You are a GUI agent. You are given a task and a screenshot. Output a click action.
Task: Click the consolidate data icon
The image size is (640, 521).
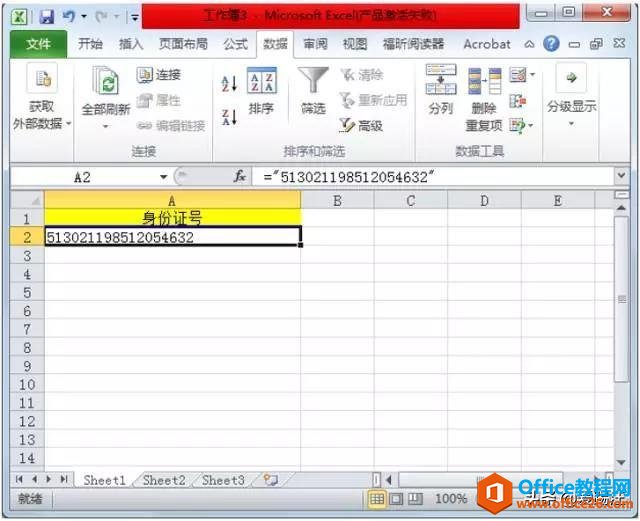point(518,100)
